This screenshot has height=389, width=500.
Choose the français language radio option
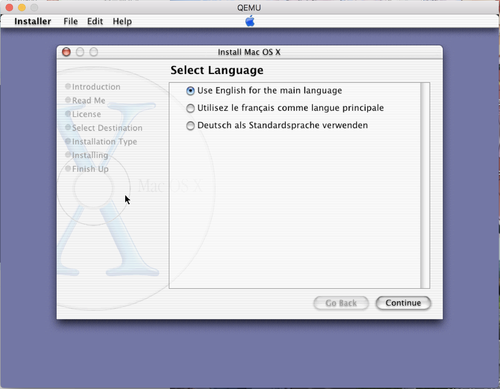(x=190, y=108)
